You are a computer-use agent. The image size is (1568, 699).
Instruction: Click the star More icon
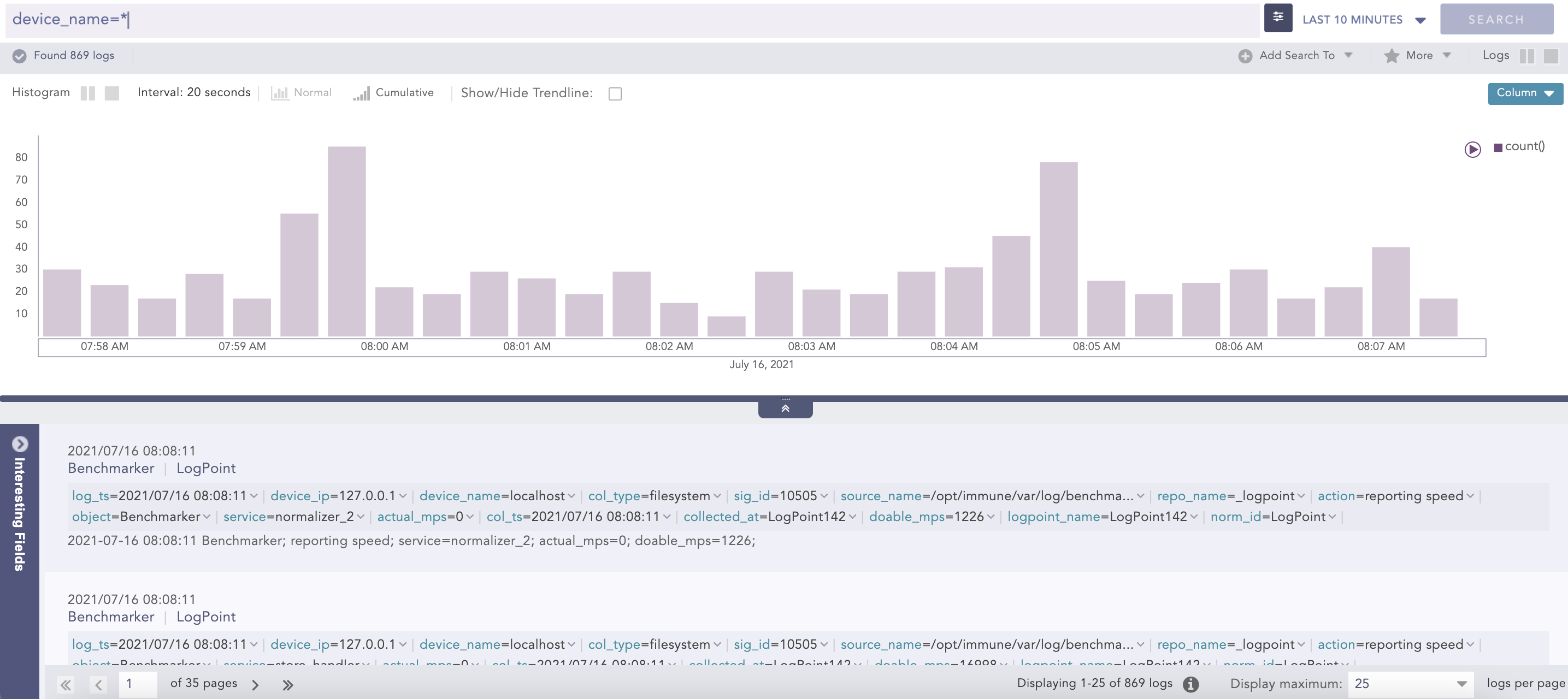1392,55
